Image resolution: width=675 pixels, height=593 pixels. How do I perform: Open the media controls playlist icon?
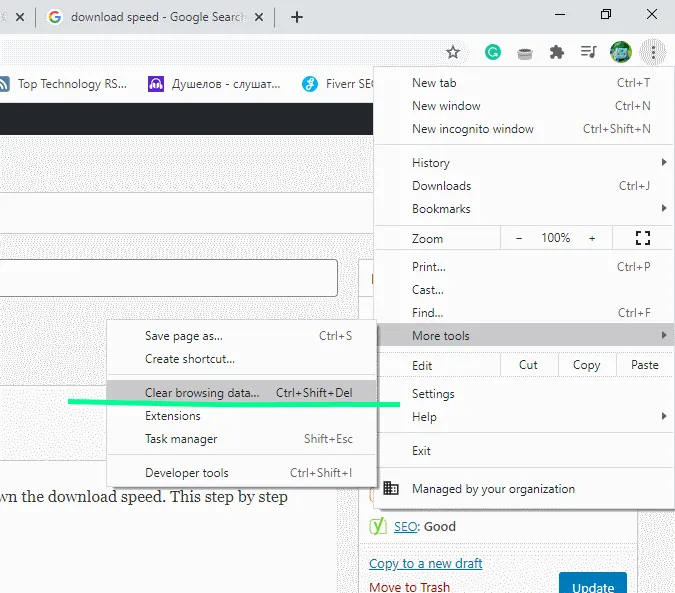coord(588,52)
